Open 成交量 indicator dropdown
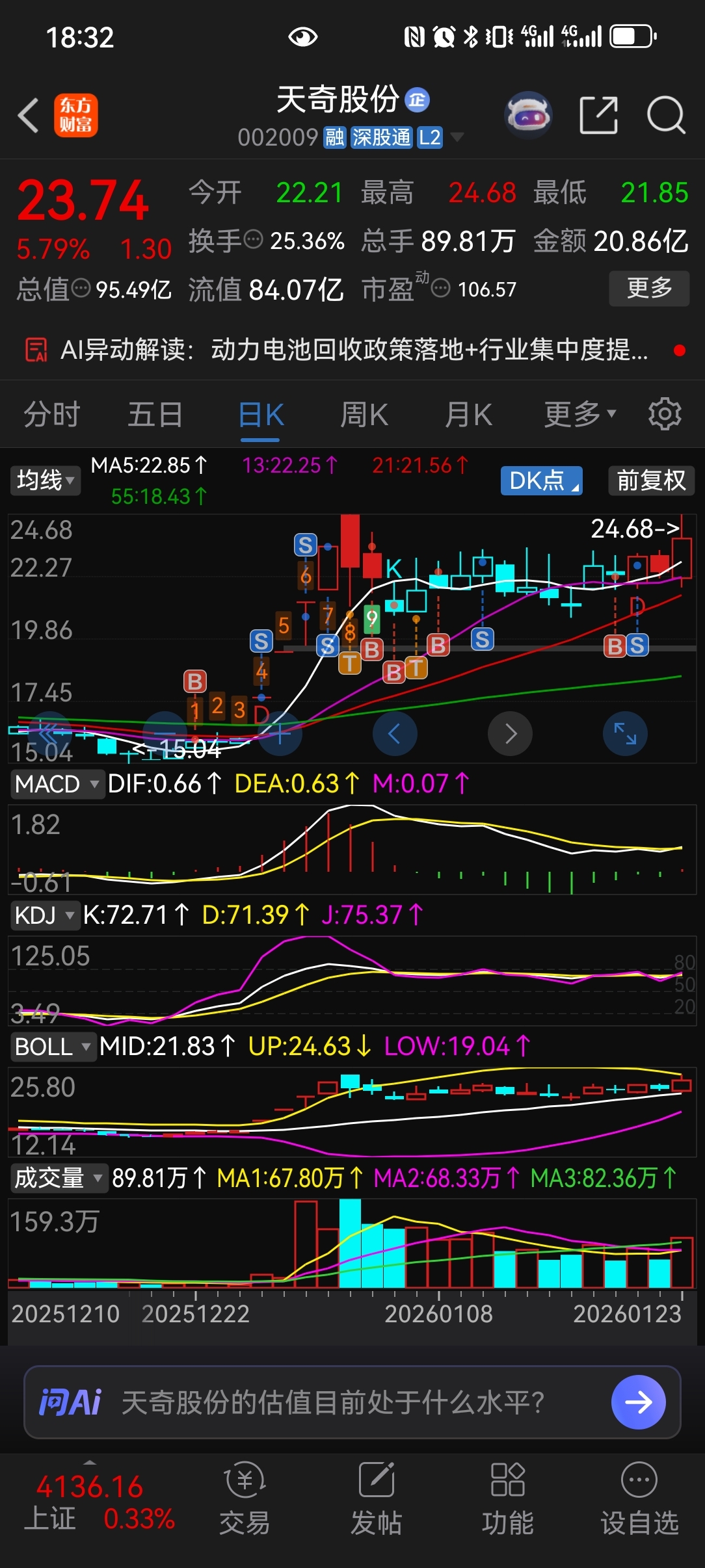705x1568 pixels. (59, 1178)
